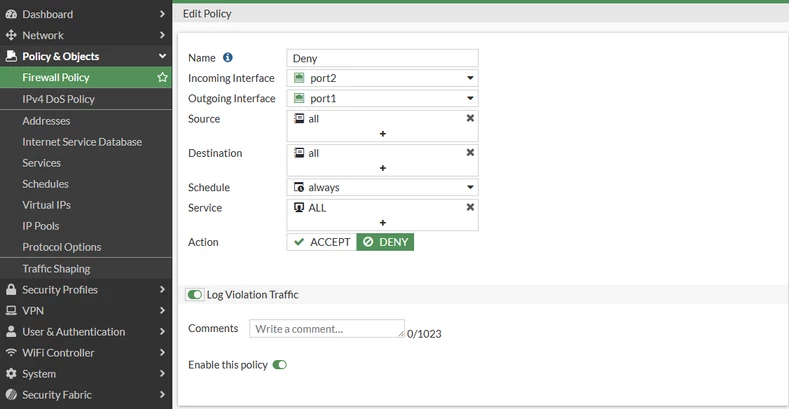Image resolution: width=789 pixels, height=409 pixels.
Task: Click the 'always' schedule icon
Action: [x=299, y=187]
